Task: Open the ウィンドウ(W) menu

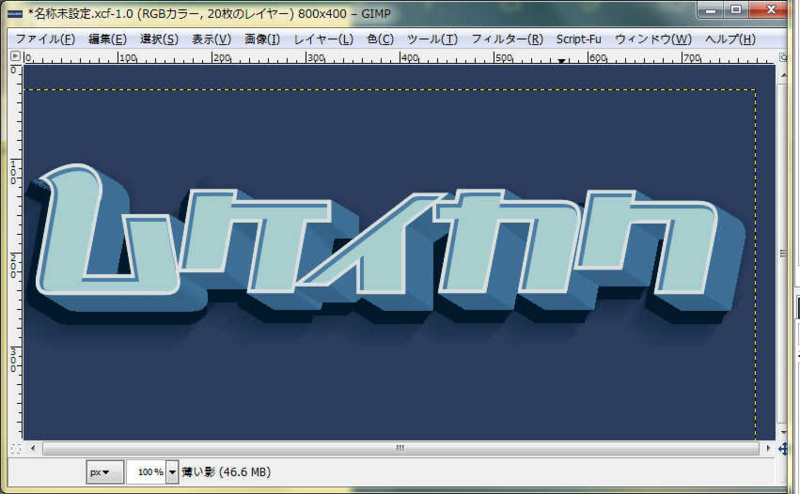Action: [653, 39]
